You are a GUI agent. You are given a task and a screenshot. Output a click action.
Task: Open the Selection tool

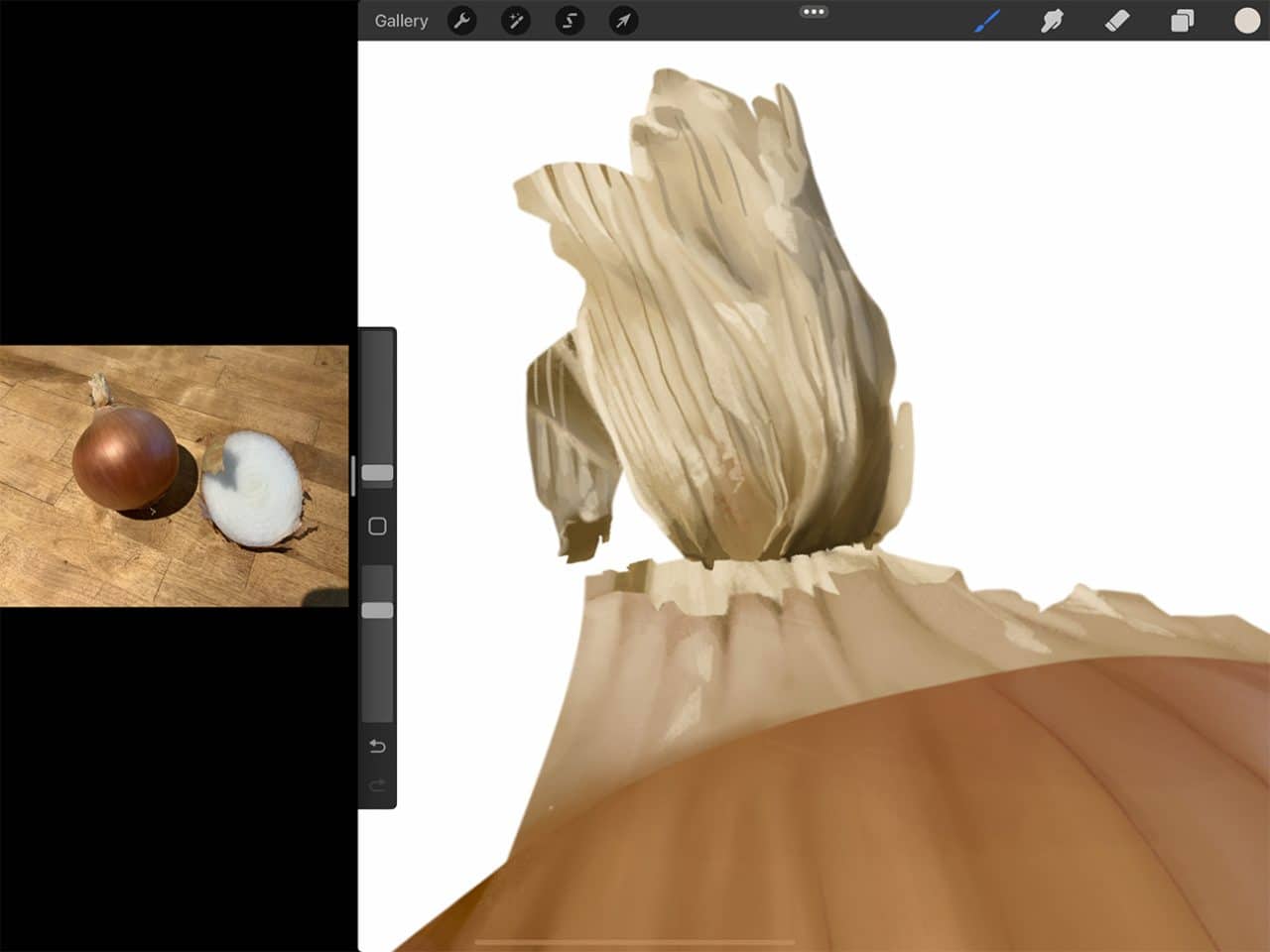[569, 21]
